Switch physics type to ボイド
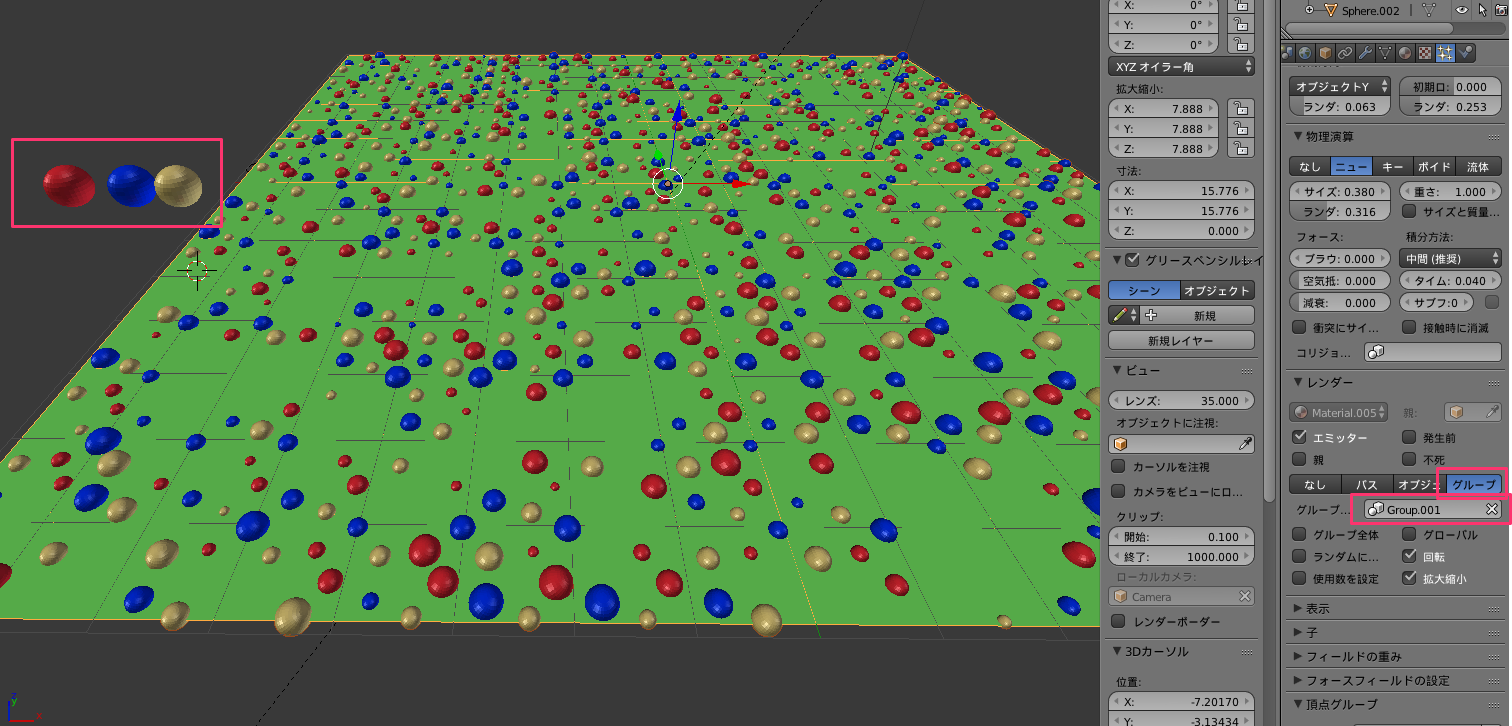1512x726 pixels. point(1434,167)
